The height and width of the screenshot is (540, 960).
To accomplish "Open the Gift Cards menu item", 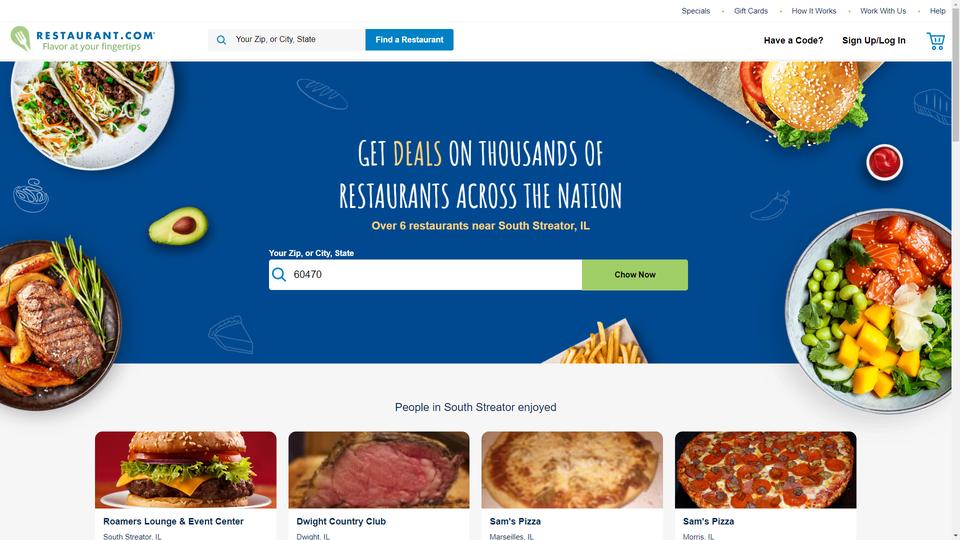I will pos(751,11).
